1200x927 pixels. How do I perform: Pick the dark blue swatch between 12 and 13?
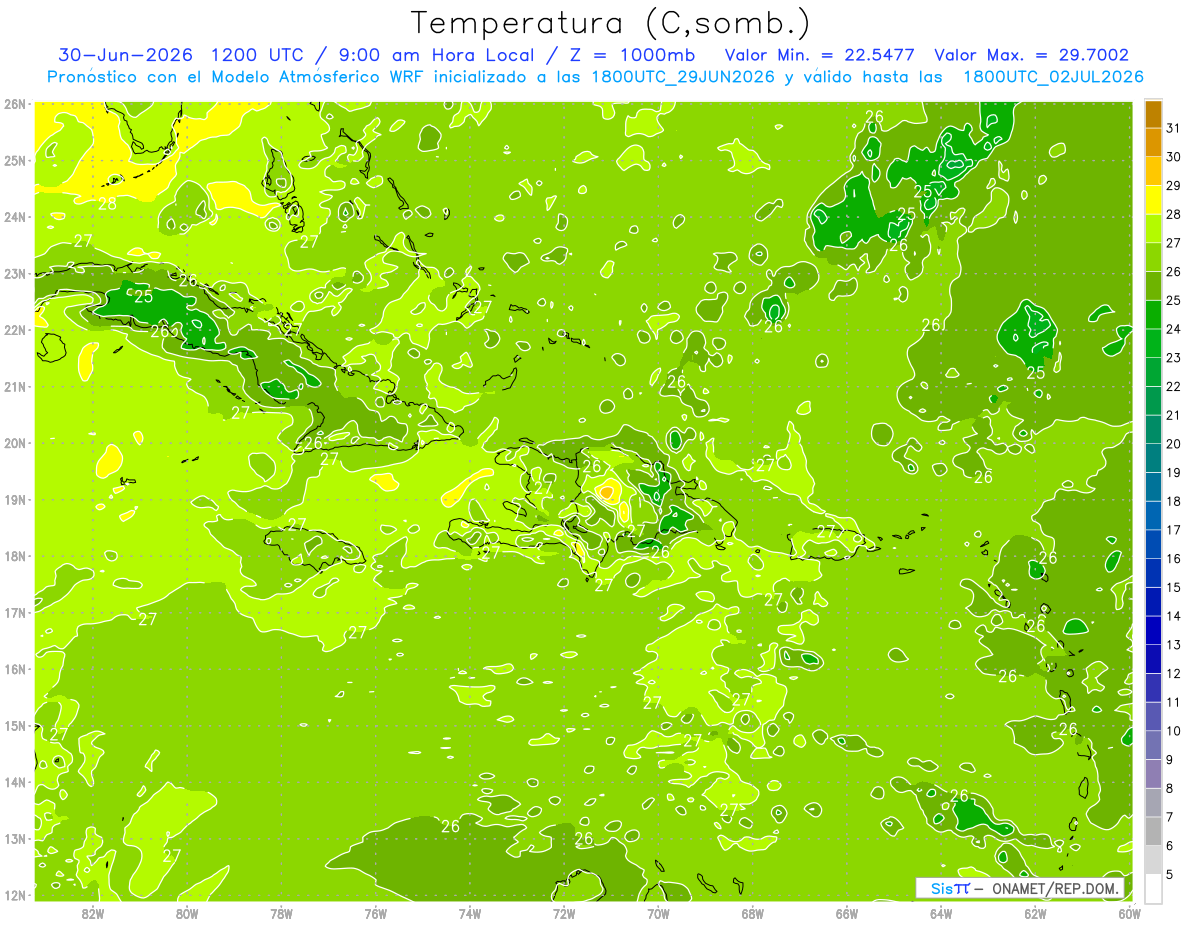(x=1153, y=659)
